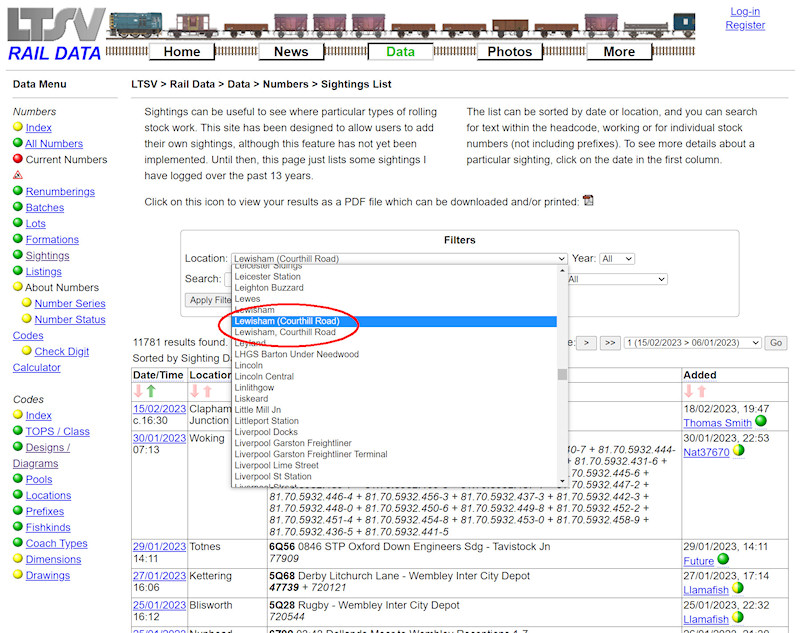Click the LTSV Rail Data logo
Screen dimensions: 800x633
coord(55,30)
